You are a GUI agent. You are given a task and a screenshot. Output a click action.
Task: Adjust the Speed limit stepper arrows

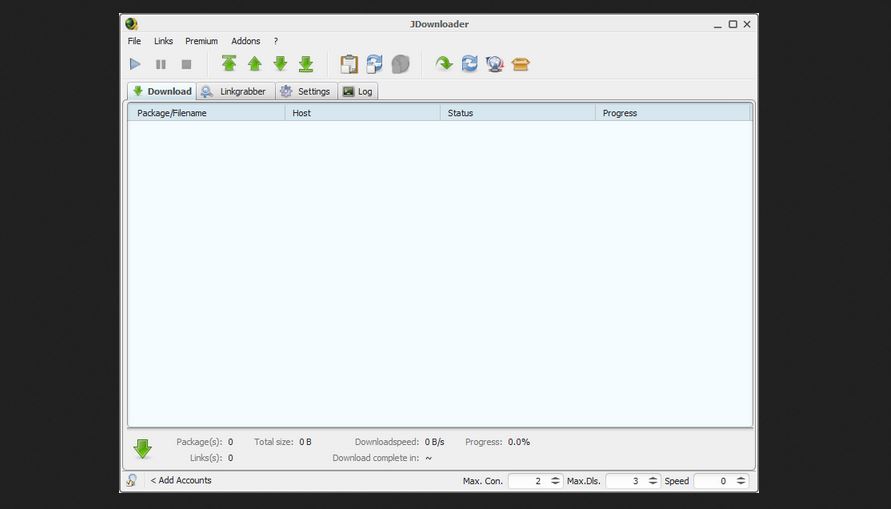click(741, 481)
